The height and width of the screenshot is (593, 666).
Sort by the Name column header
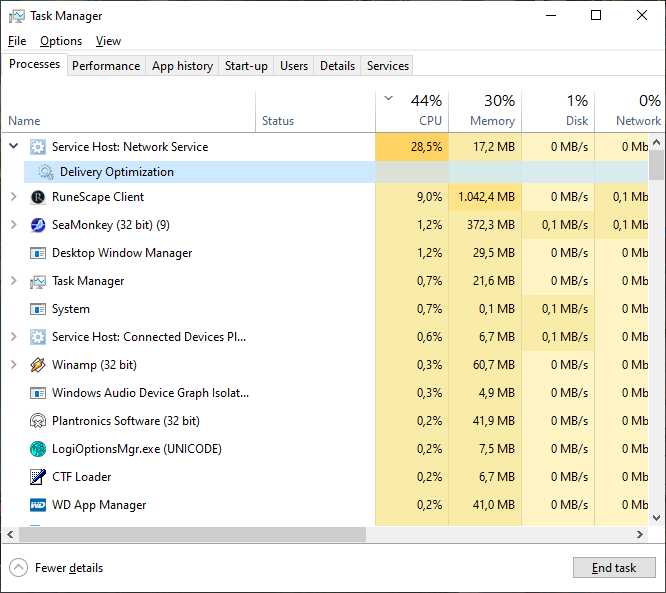129,111
